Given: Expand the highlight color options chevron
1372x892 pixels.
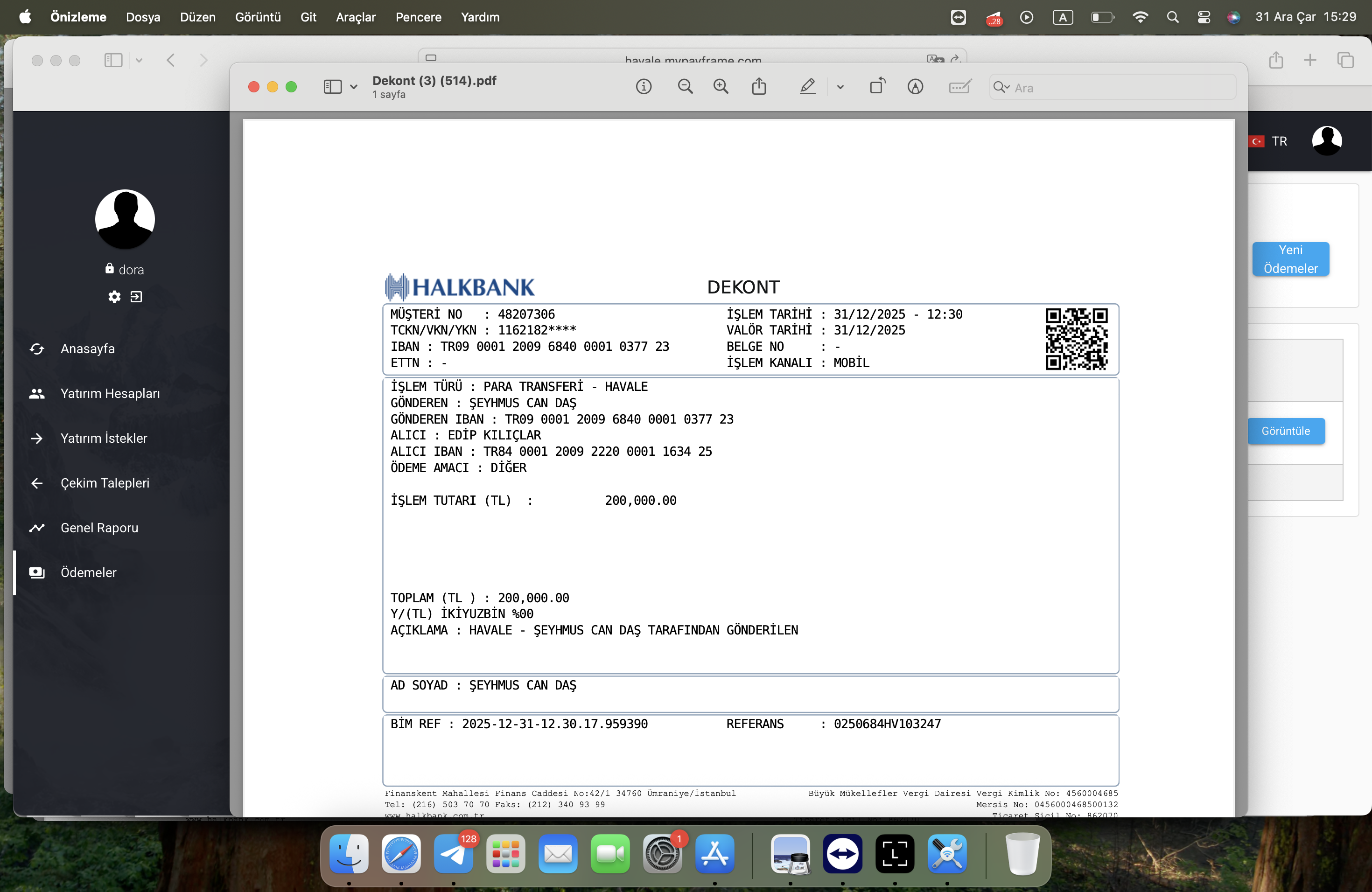Looking at the screenshot, I should tap(840, 87).
